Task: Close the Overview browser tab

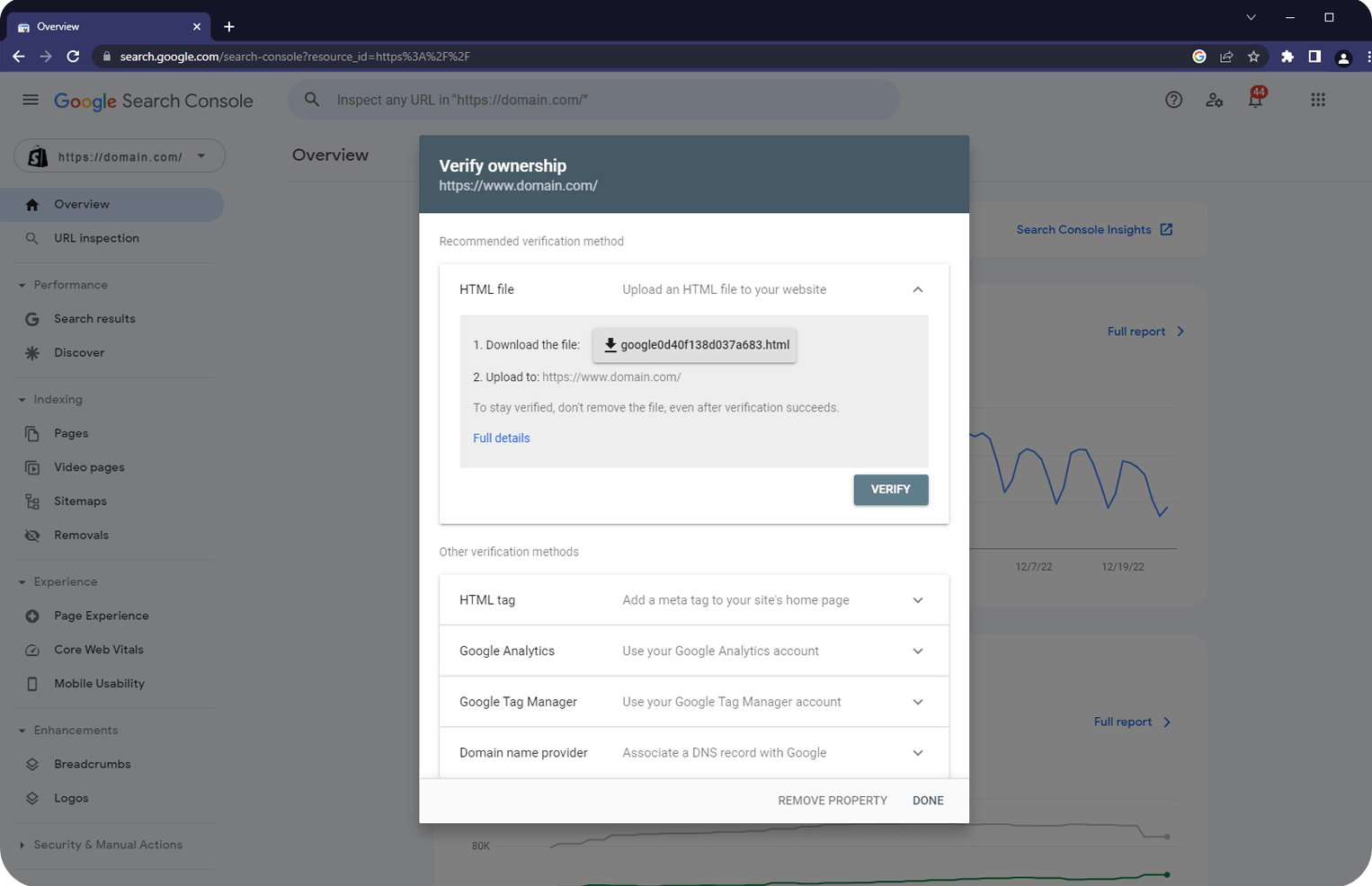Action: coord(197,27)
